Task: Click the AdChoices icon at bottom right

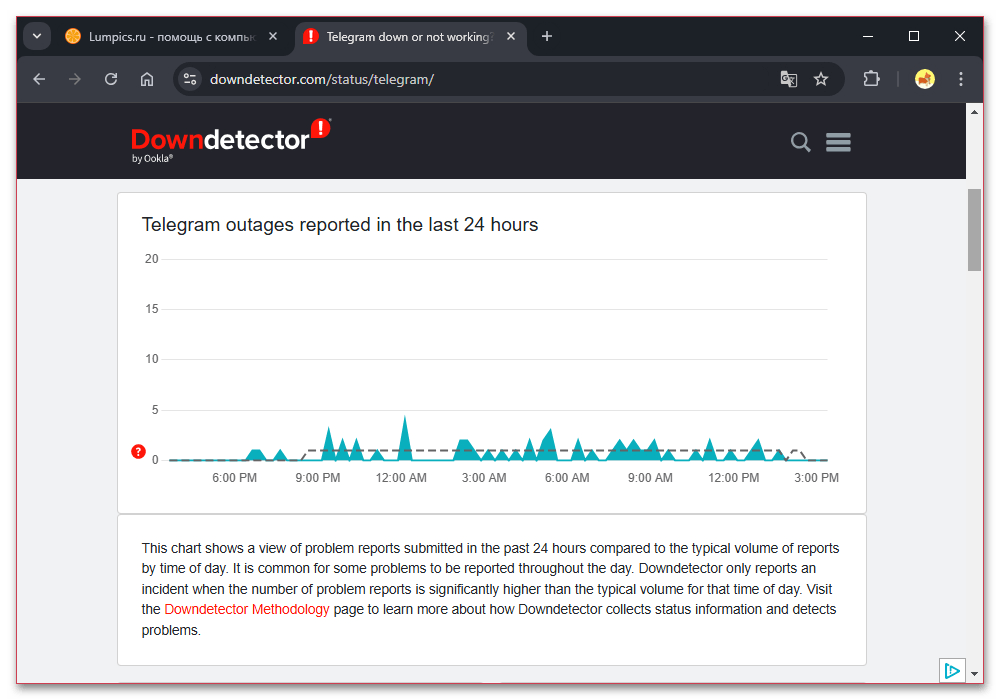Action: (952, 671)
